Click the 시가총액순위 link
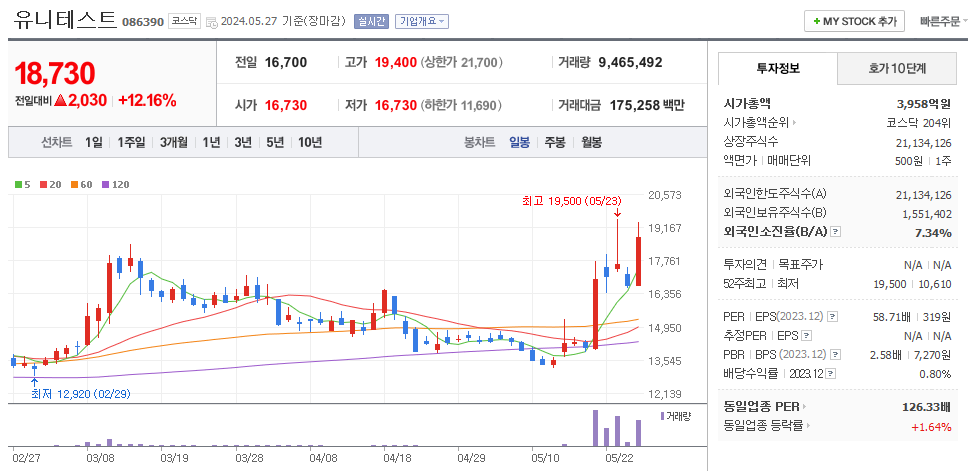Screen dimensions: 976x471 coord(756,123)
